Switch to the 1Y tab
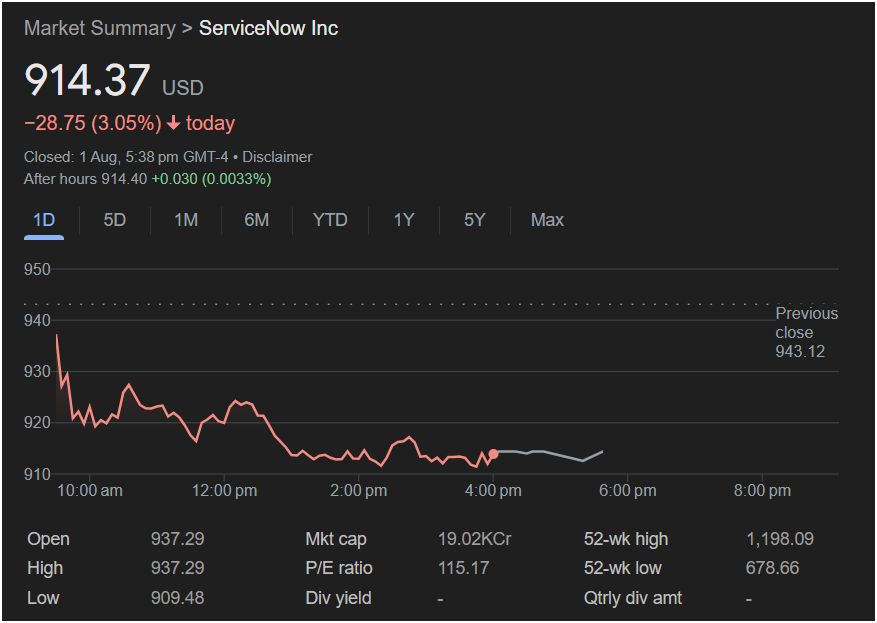 404,220
